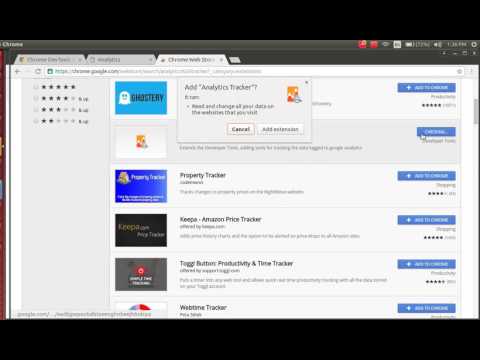Screen dimensions: 480x360
Task: Select the three stars & up filter
Action: [61, 110]
